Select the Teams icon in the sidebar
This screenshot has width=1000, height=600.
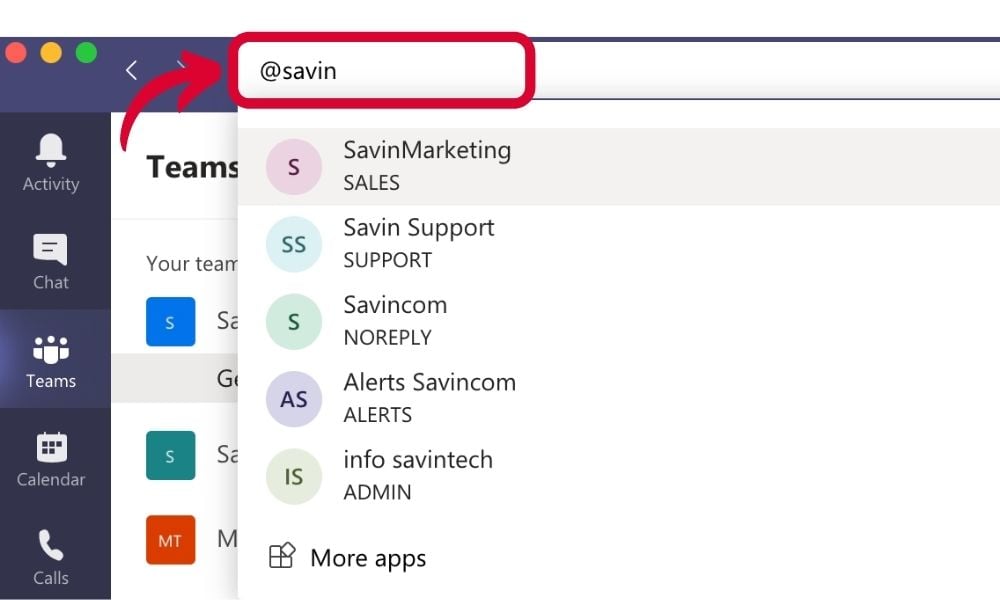(50, 356)
